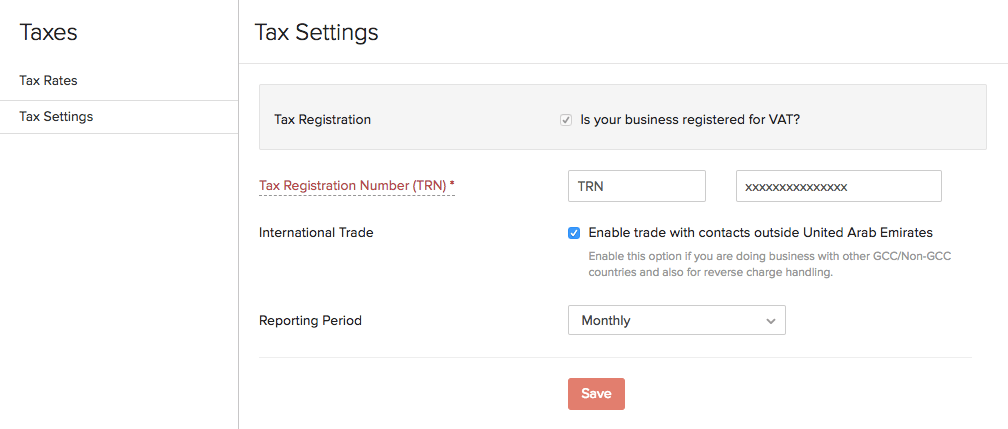Toggle the international trade checkbox

point(574,233)
